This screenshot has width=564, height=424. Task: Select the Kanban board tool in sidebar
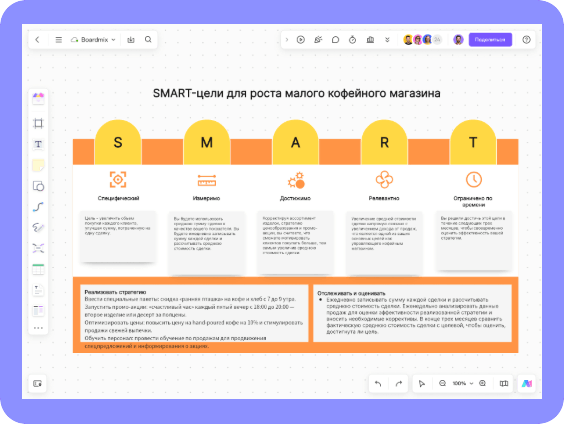(x=38, y=310)
